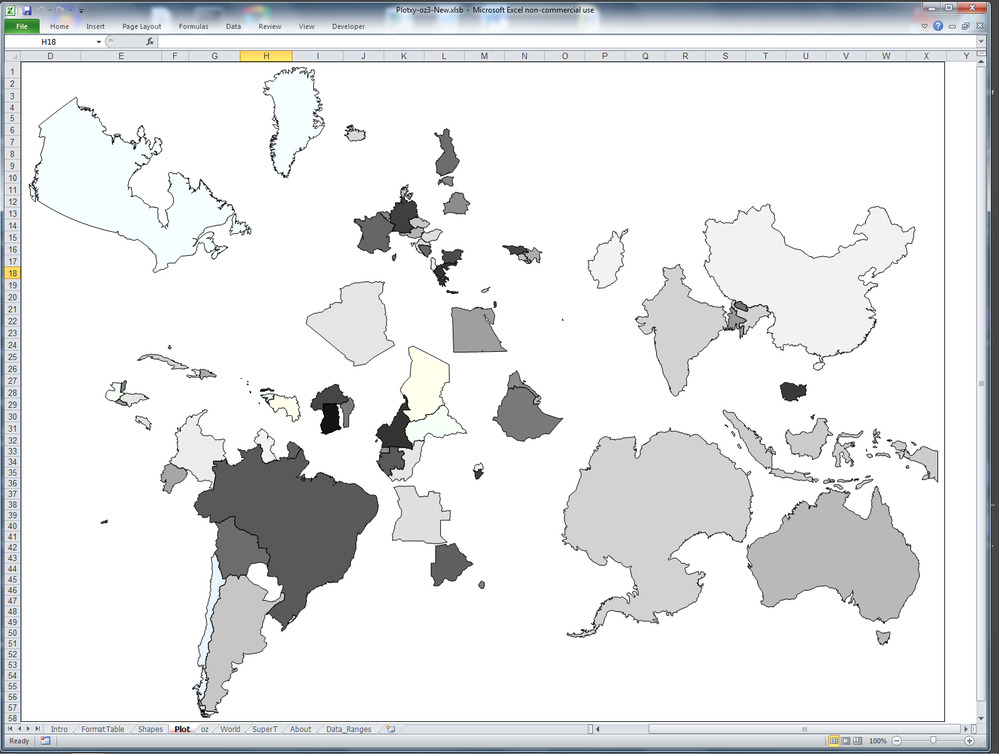Viewport: 999px width, 754px height.
Task: Switch to Page Break Preview view
Action: (x=859, y=741)
